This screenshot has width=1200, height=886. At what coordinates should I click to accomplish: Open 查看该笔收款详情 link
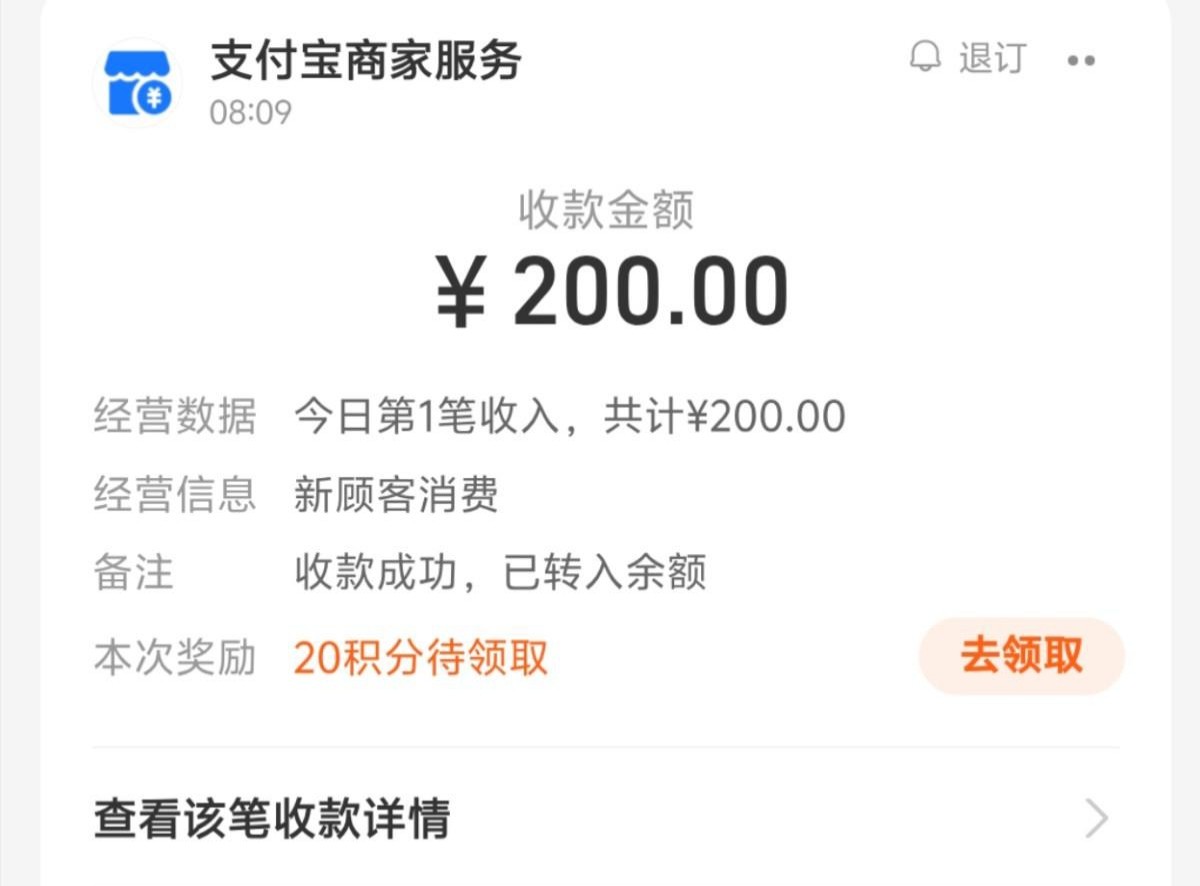(272, 819)
